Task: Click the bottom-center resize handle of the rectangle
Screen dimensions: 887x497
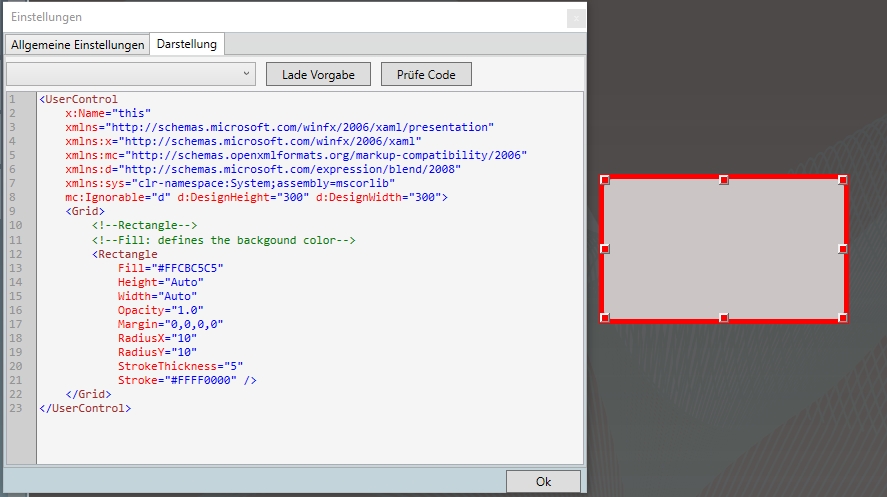Action: tap(724, 318)
